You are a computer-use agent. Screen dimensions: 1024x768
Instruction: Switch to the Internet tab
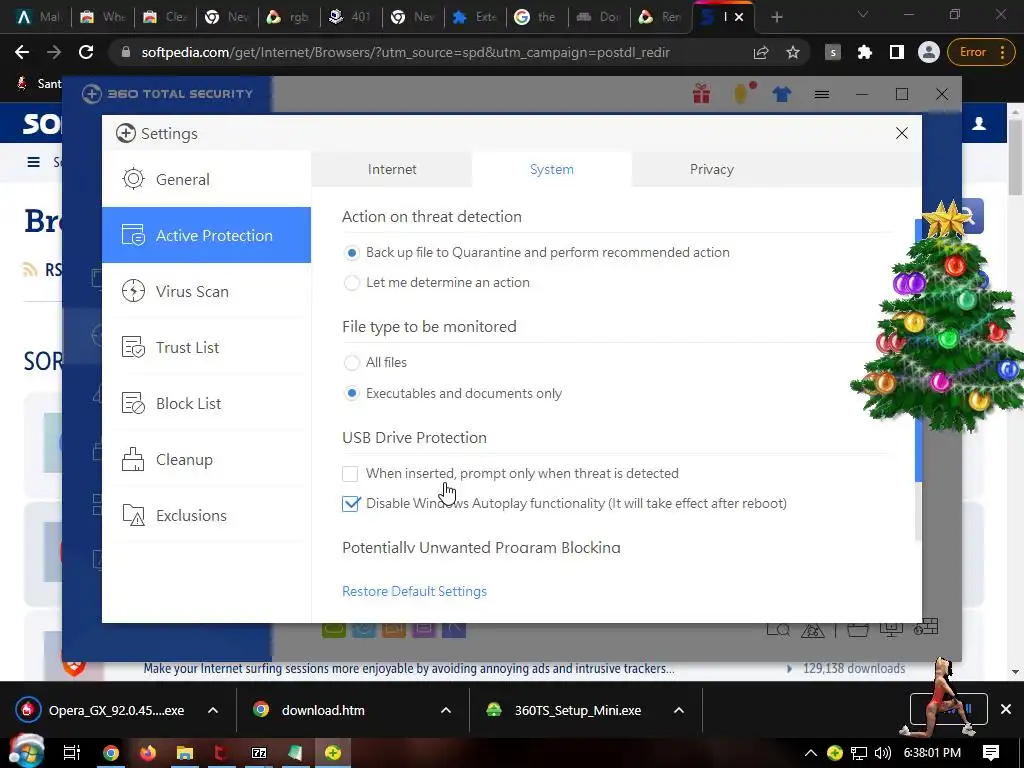tap(392, 169)
